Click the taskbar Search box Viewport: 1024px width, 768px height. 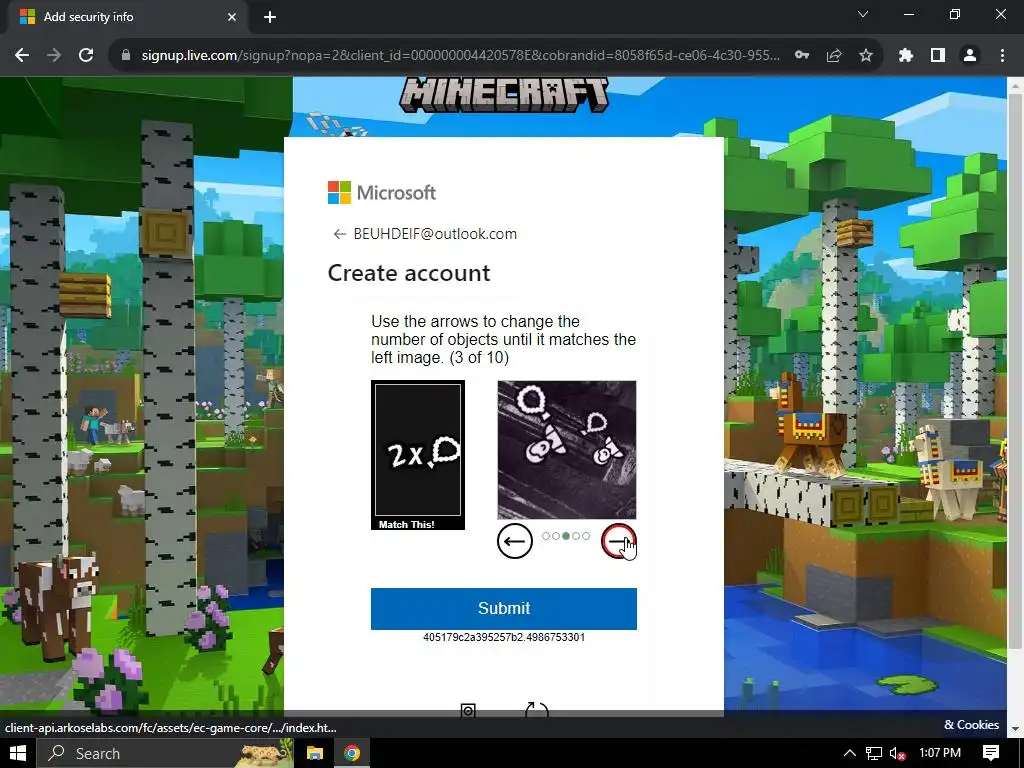click(x=163, y=753)
